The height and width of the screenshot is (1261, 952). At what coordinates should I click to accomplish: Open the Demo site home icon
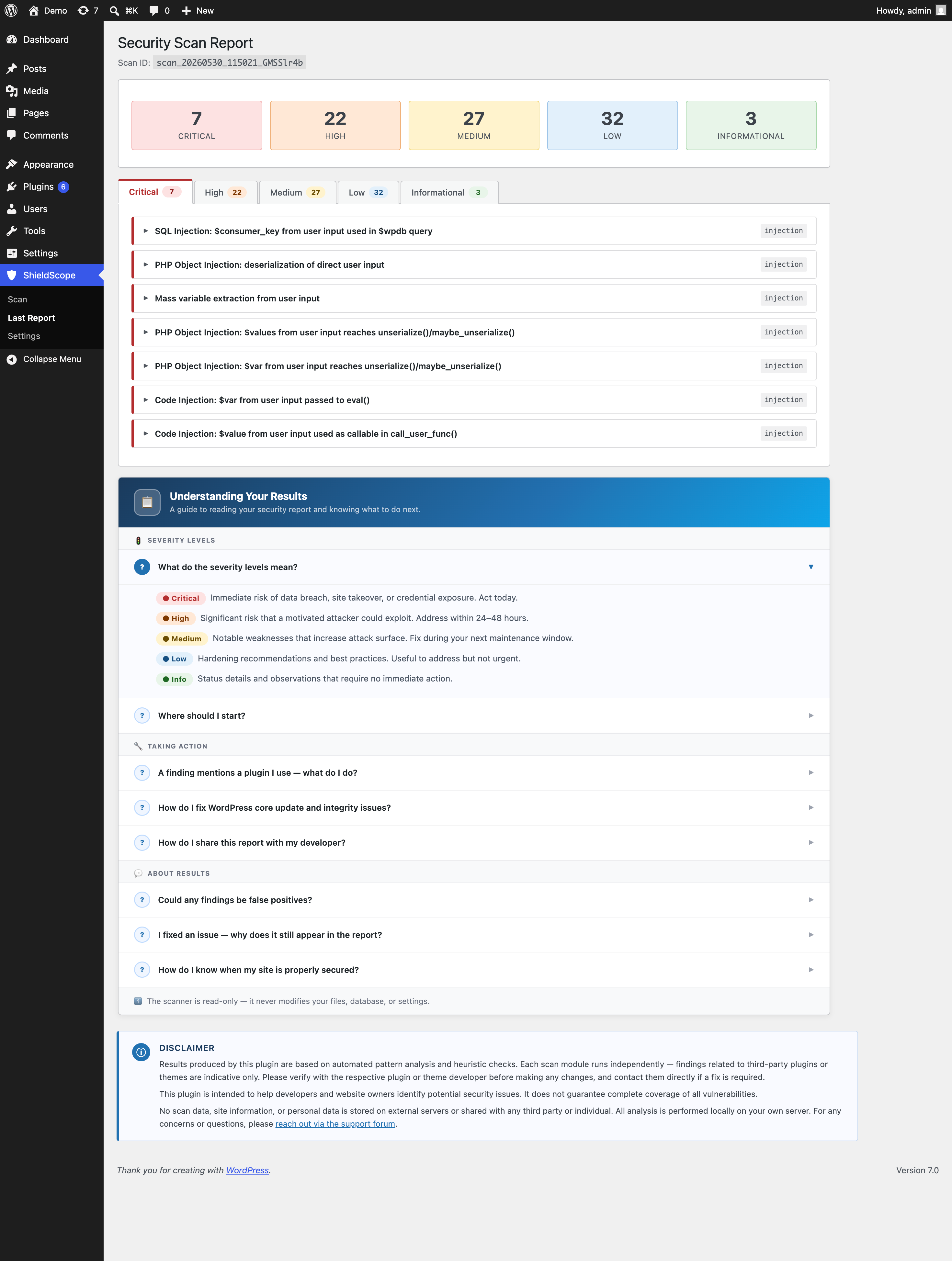point(34,10)
